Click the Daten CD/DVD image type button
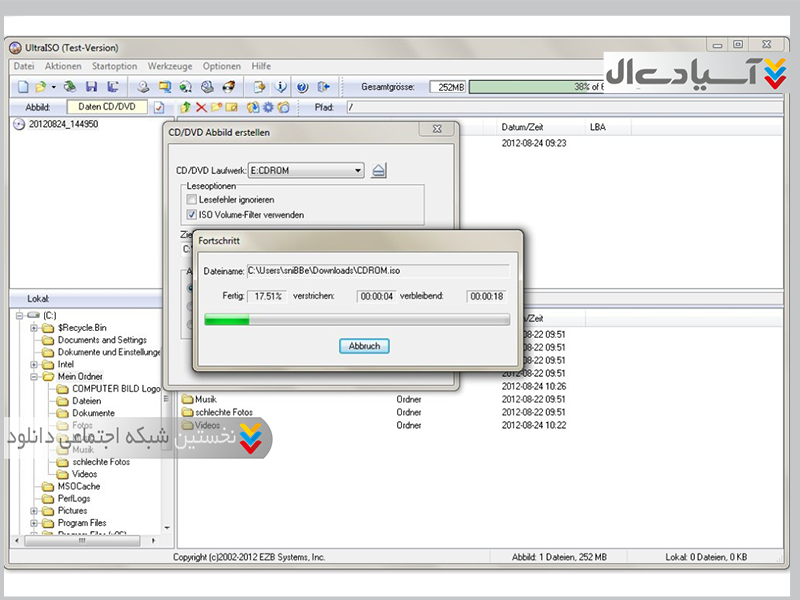This screenshot has width=800, height=600. [x=107, y=107]
